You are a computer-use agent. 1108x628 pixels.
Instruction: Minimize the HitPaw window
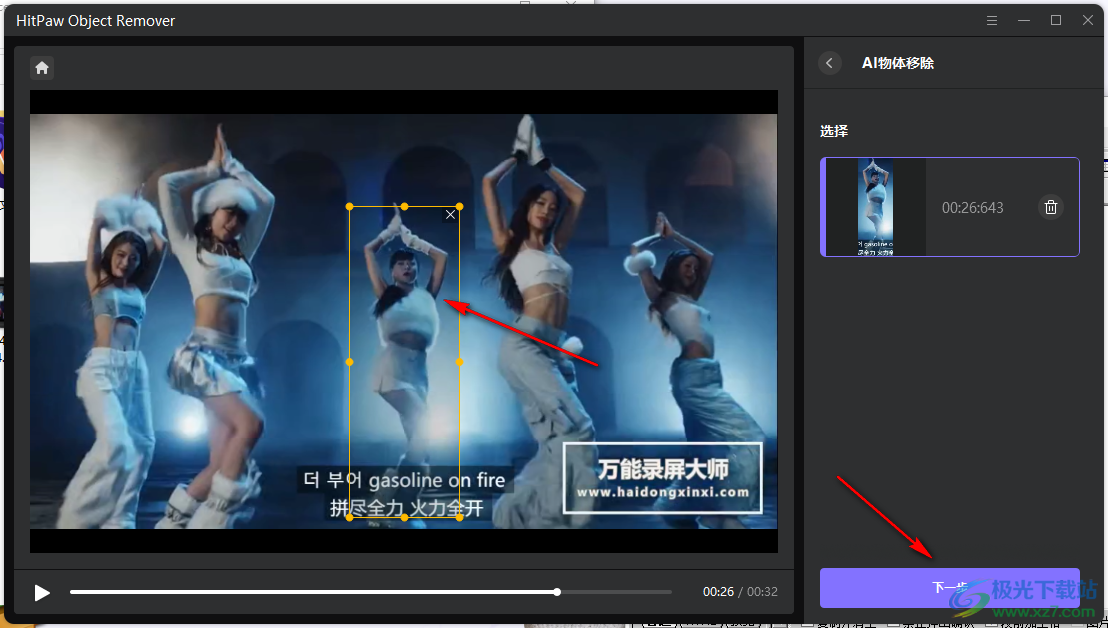point(1024,20)
